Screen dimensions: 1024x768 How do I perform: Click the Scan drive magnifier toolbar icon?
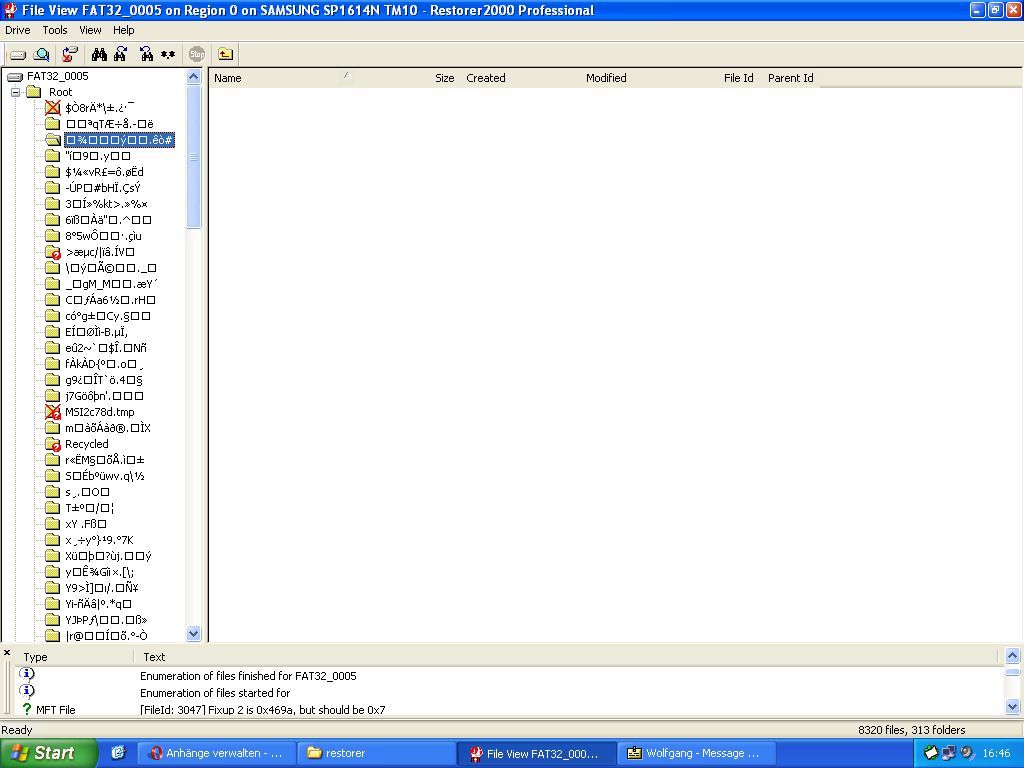click(41, 54)
